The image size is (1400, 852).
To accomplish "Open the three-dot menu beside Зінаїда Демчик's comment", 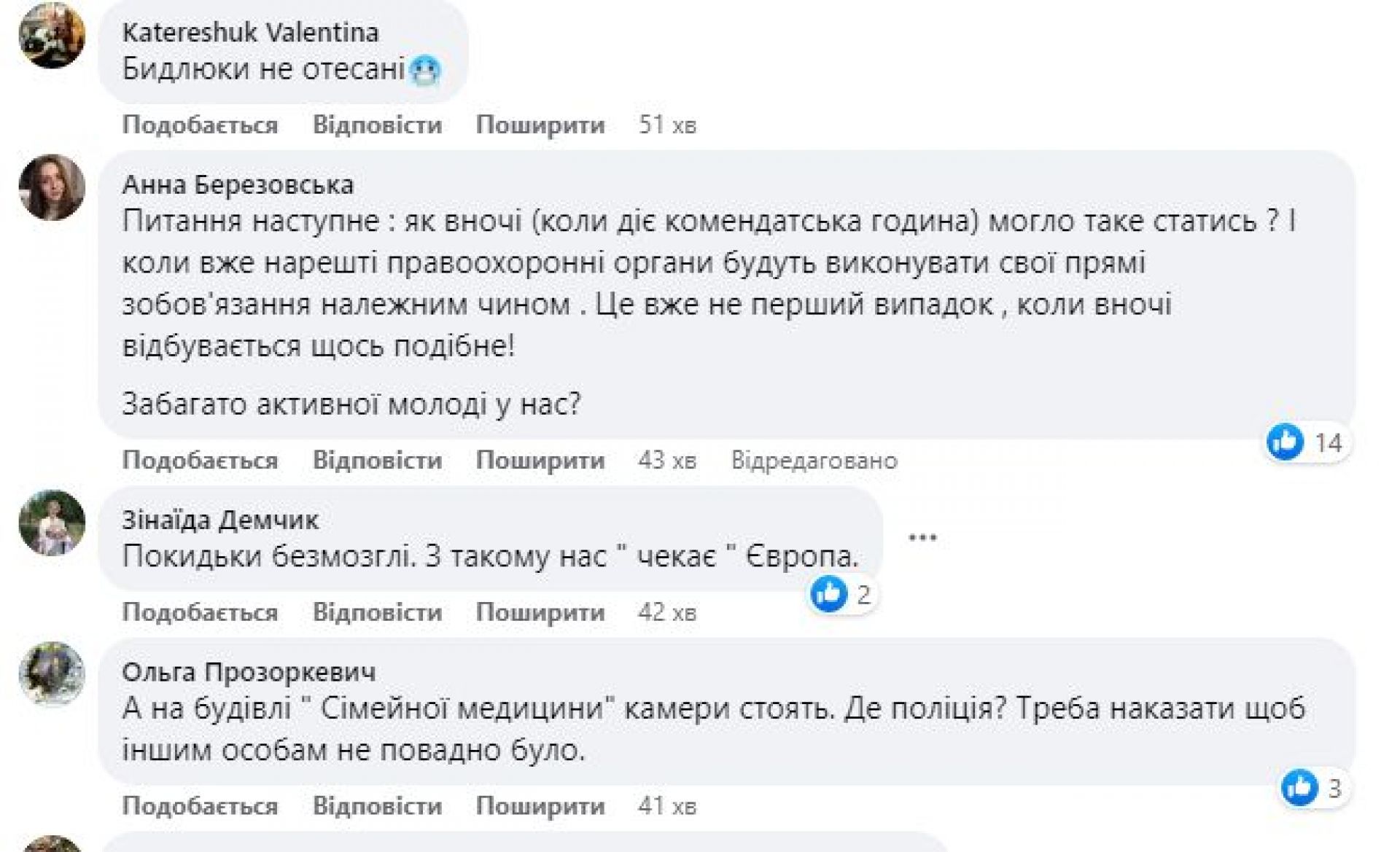I will (x=922, y=538).
